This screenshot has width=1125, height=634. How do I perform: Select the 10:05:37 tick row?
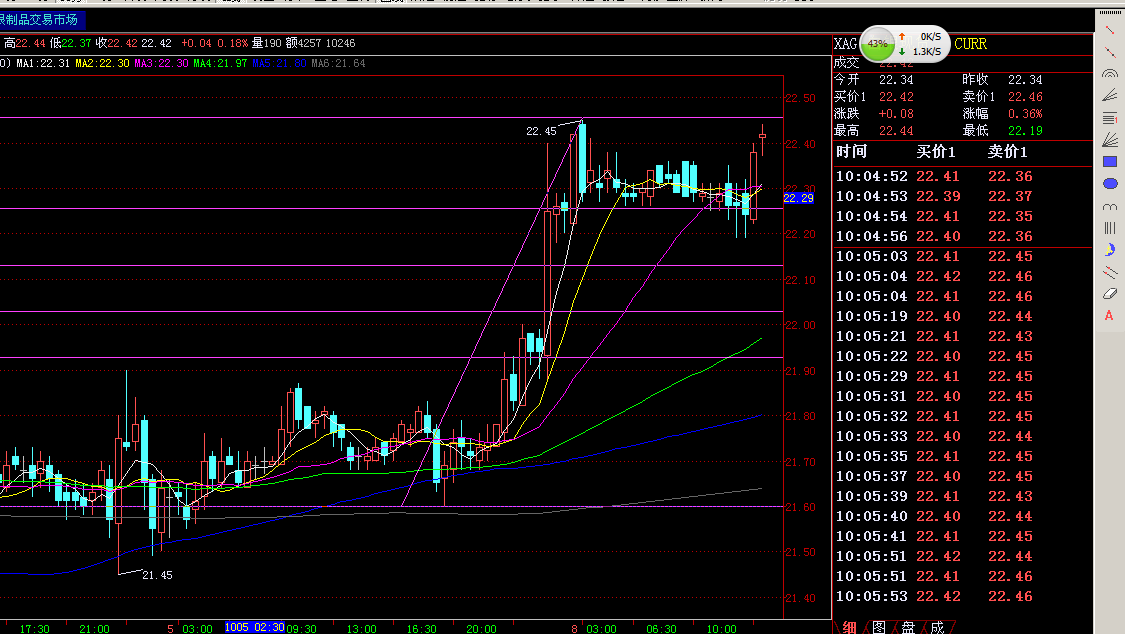962,476
